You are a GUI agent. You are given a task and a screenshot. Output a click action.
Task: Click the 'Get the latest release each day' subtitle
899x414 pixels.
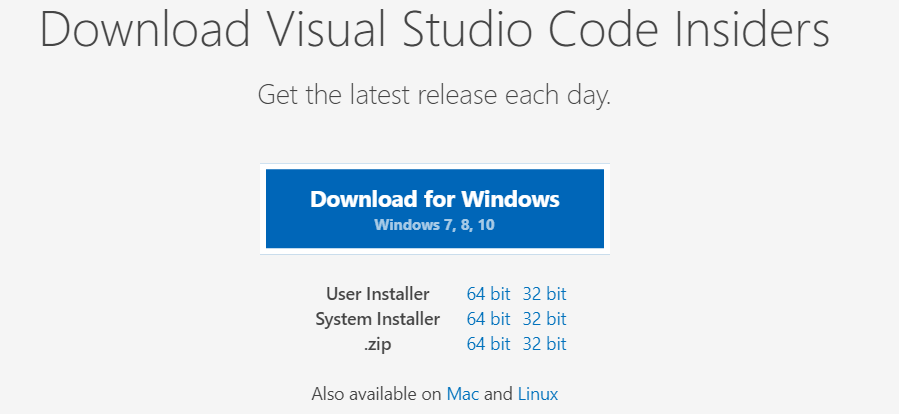point(434,95)
